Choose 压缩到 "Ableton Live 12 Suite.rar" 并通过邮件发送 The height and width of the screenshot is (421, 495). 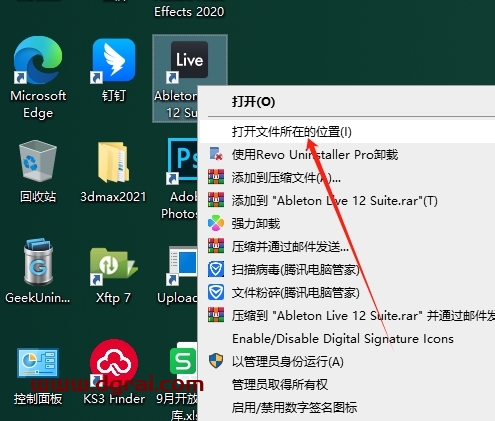347,316
